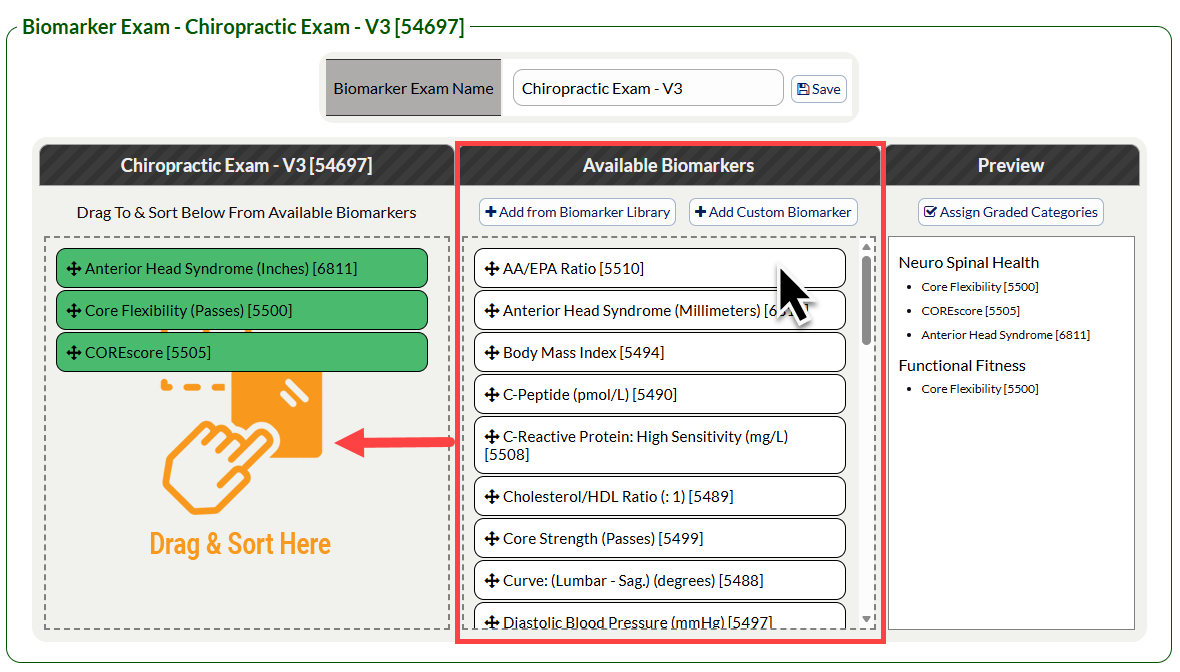This screenshot has height=672, width=1180.
Task: Click Core Flexibility [5500] under Neuro Spinal Health
Action: pyautogui.click(x=980, y=287)
